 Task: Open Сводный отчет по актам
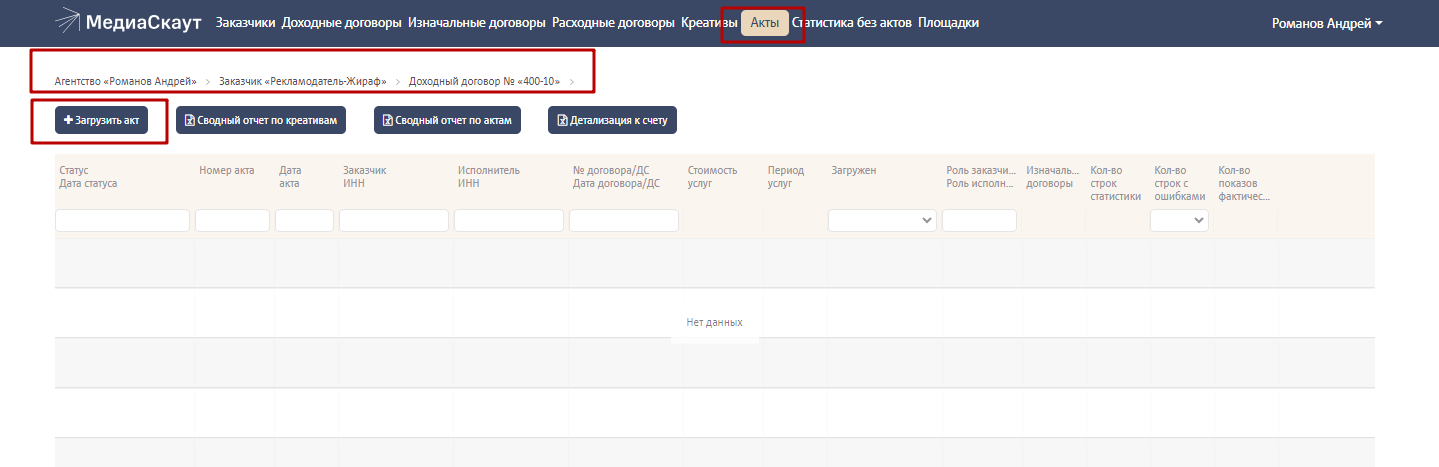coord(448,120)
